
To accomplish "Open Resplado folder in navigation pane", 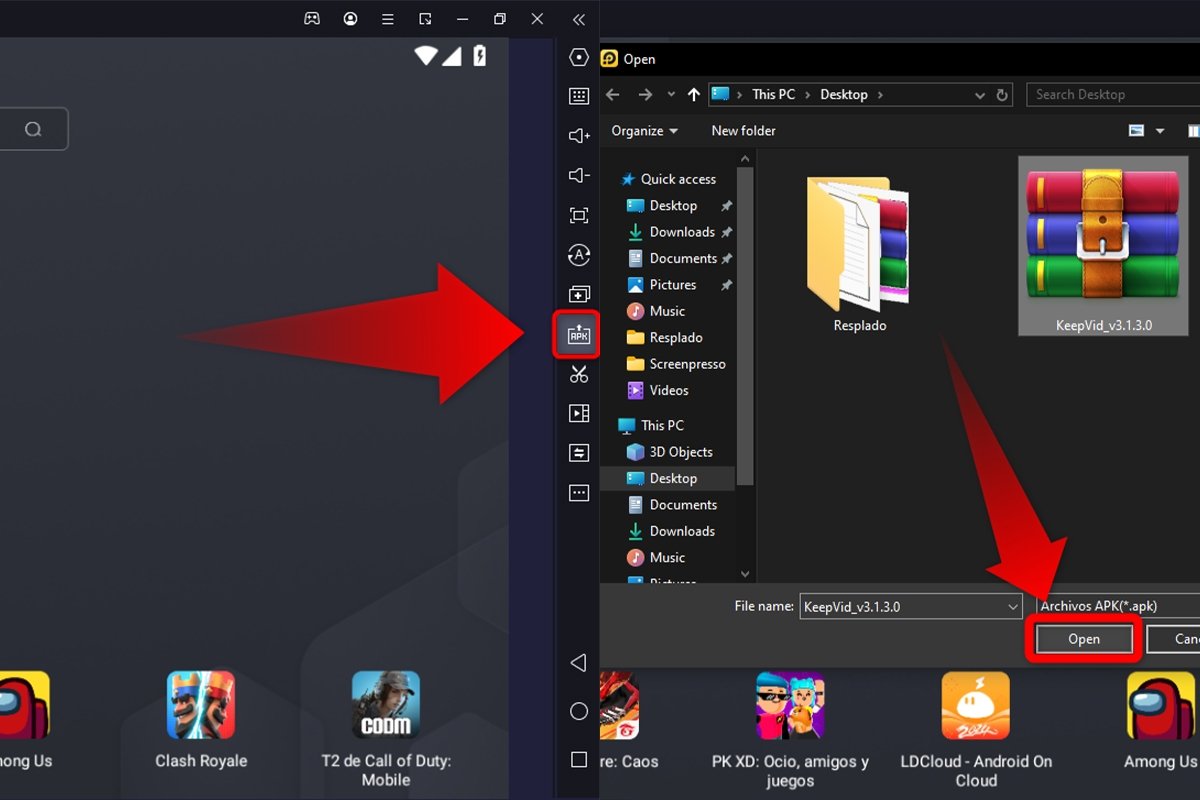I will click(x=676, y=338).
